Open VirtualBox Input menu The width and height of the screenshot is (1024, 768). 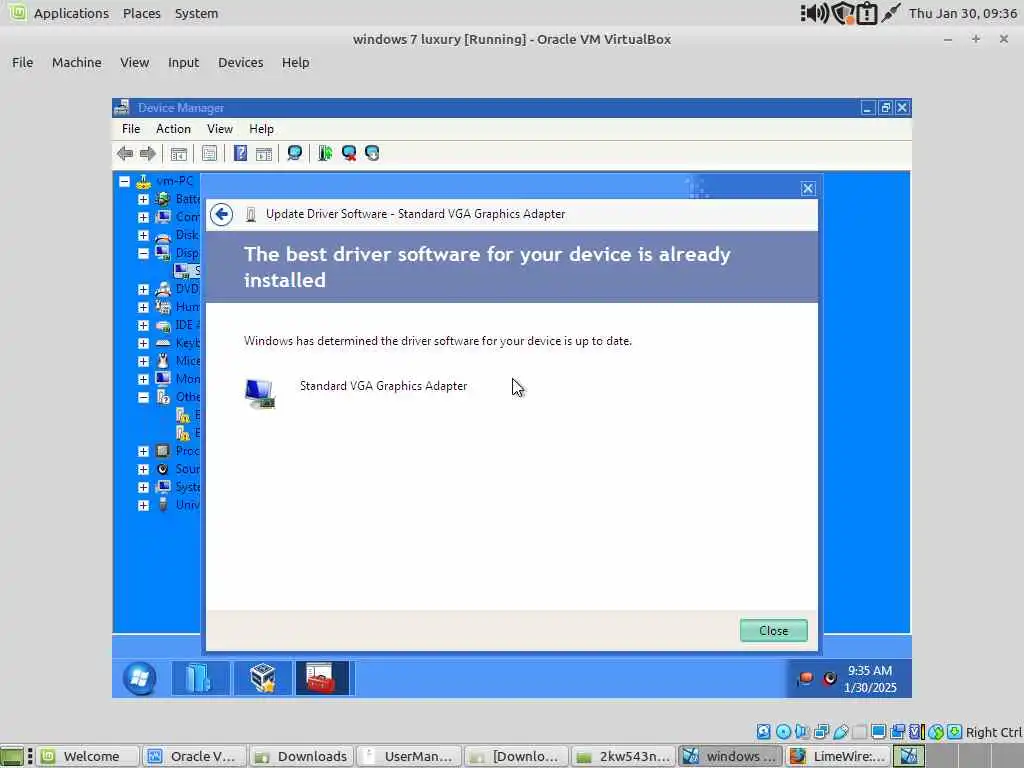tap(183, 62)
